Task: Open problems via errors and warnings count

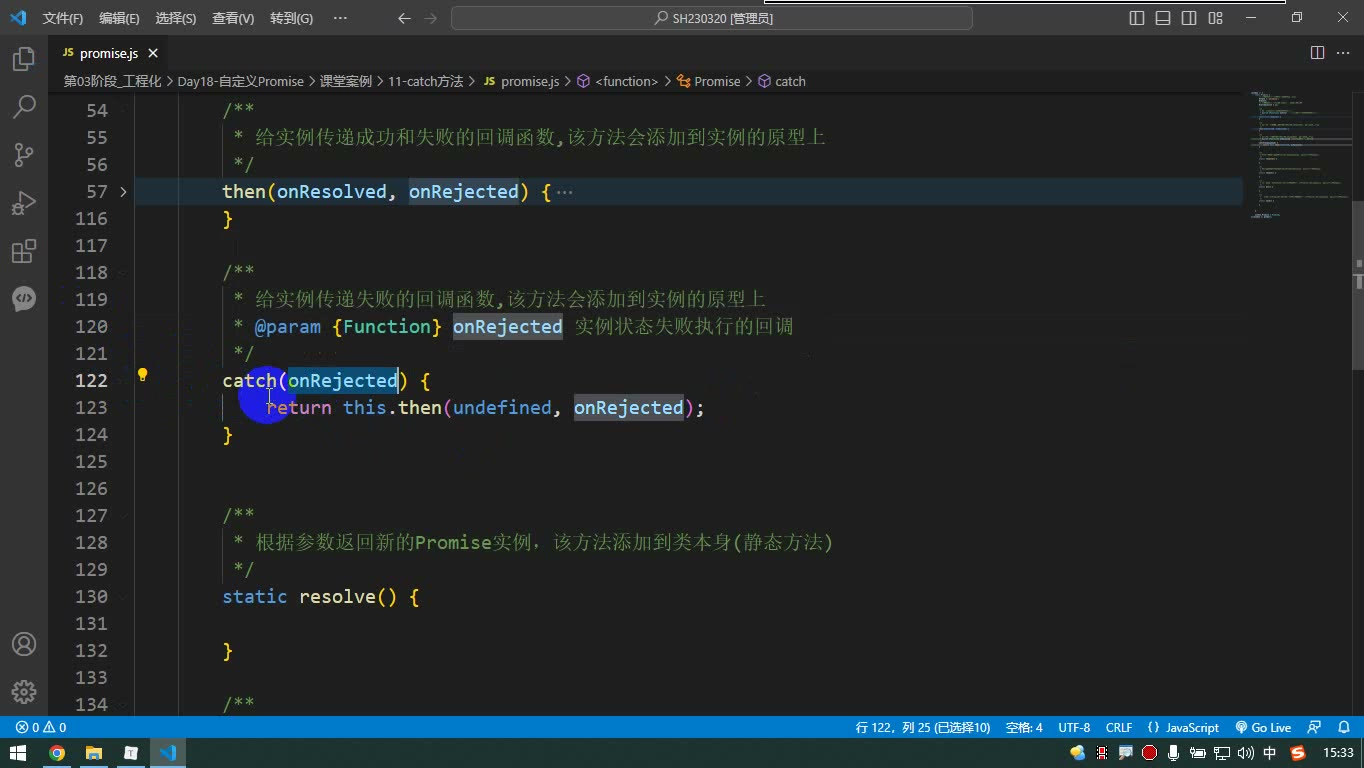Action: [x=41, y=727]
